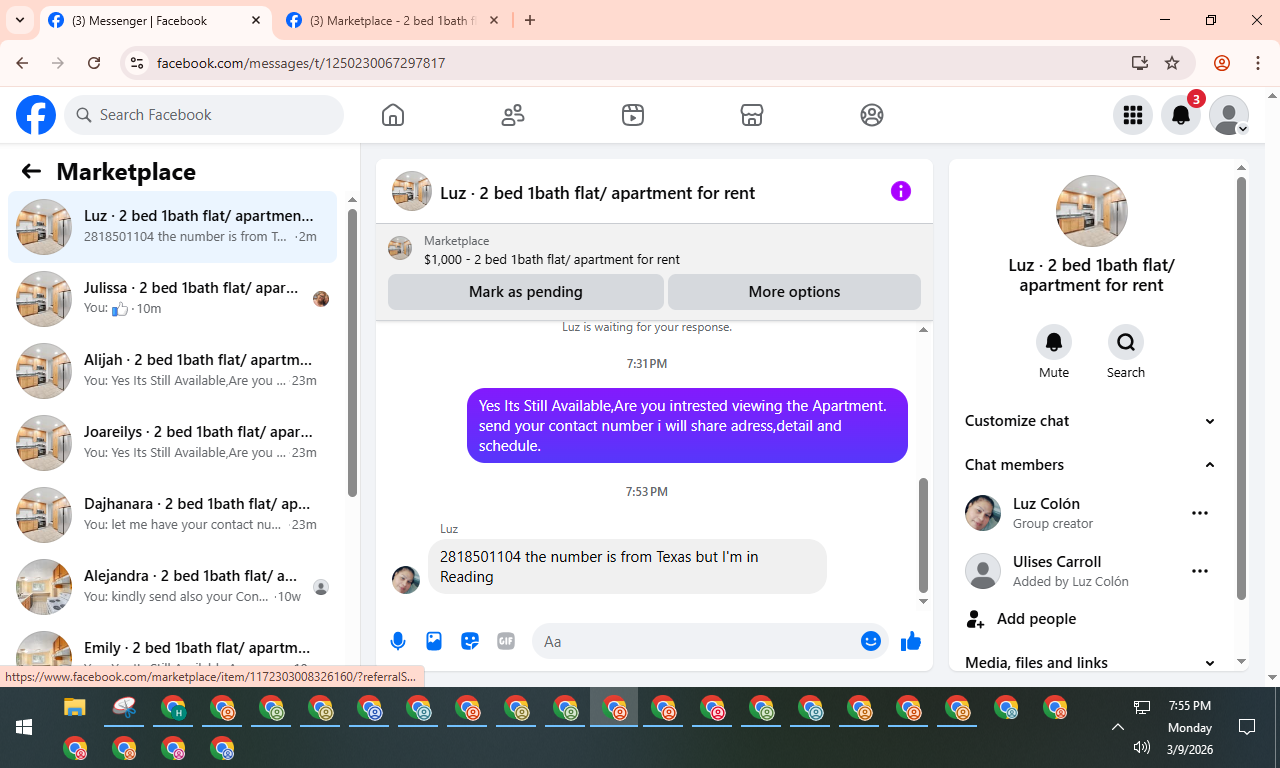The width and height of the screenshot is (1280, 768).
Task: Expand Media, files and links section
Action: [x=1090, y=662]
